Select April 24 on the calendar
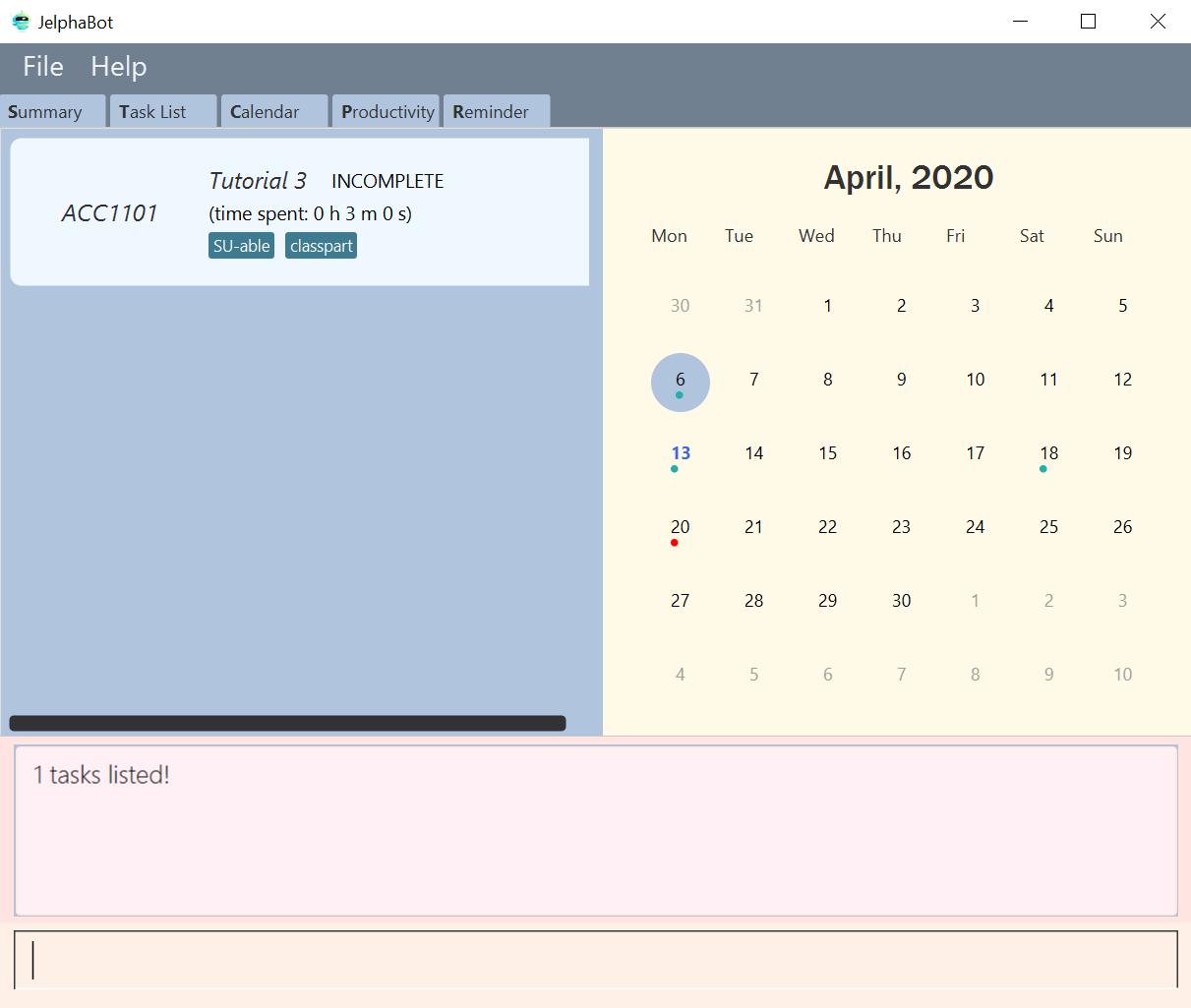Image resolution: width=1191 pixels, height=1008 pixels. (x=975, y=527)
